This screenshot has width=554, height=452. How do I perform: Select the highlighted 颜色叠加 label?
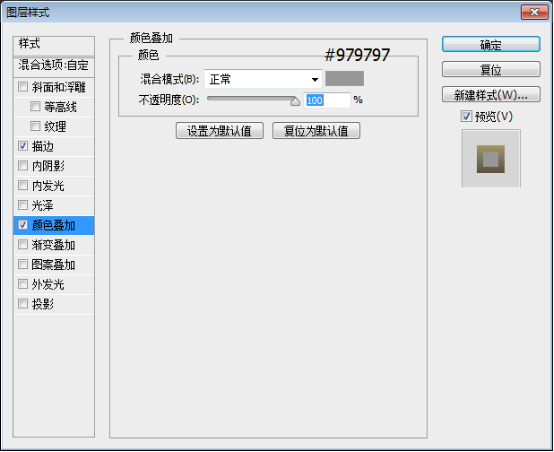[x=53, y=225]
